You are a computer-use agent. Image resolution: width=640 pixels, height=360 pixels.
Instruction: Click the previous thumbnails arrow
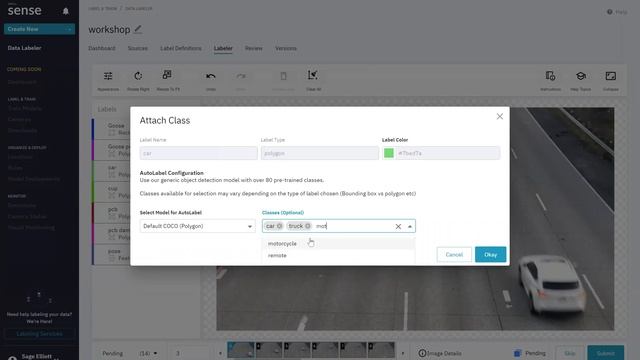click(220, 353)
